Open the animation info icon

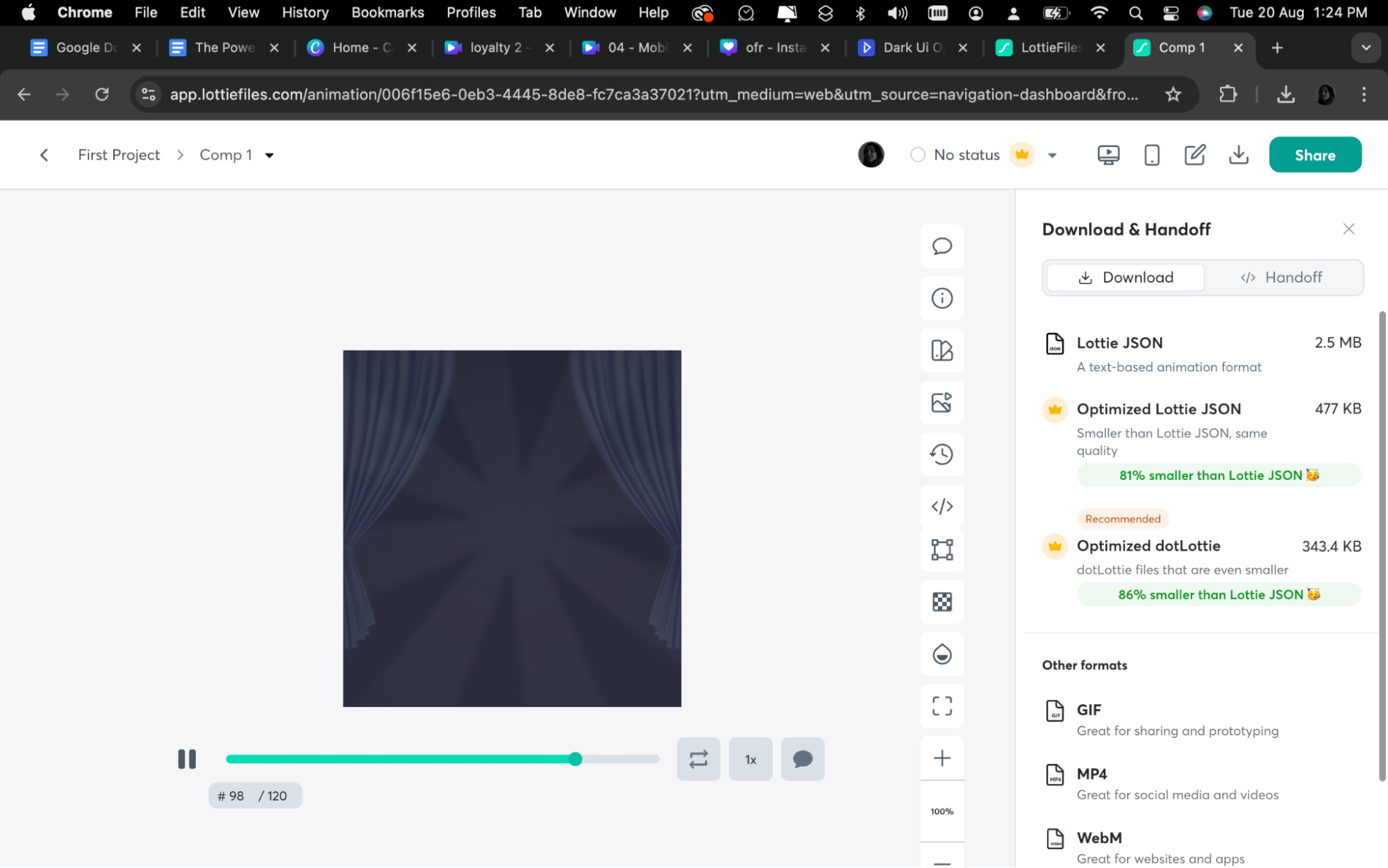pyautogui.click(x=942, y=298)
